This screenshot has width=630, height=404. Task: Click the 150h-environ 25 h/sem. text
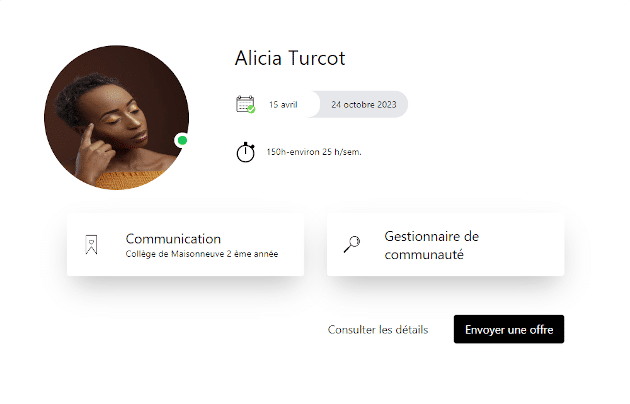coord(314,152)
